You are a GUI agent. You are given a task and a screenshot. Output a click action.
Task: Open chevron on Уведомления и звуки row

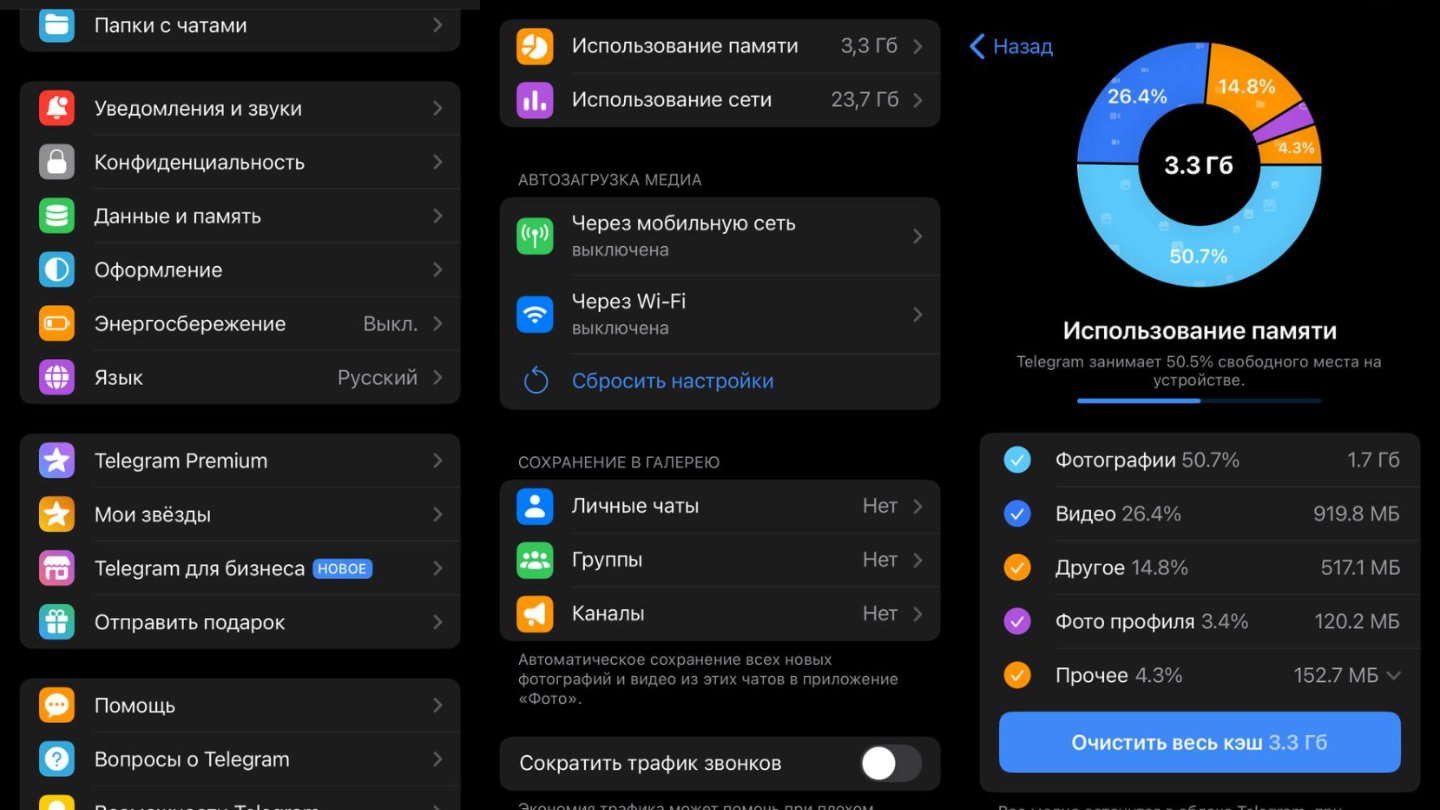(x=438, y=108)
